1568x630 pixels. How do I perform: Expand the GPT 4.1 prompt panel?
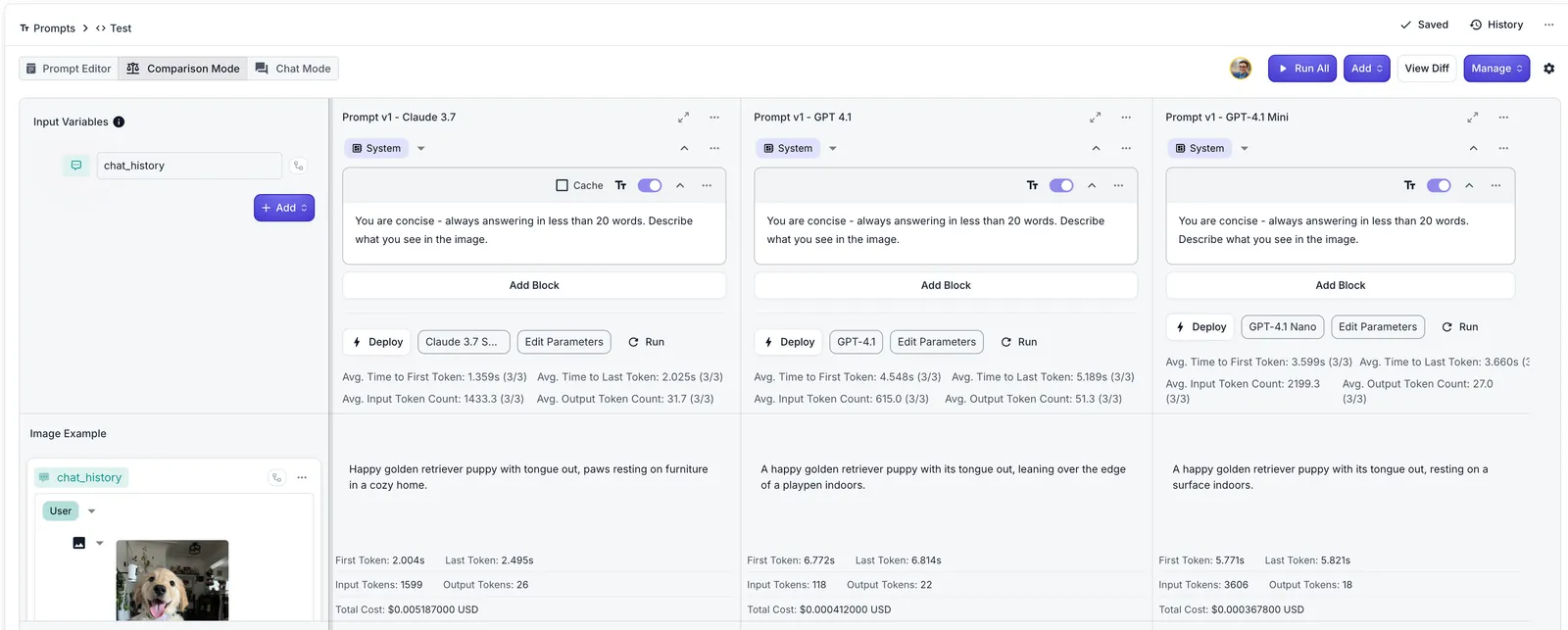(x=1095, y=118)
